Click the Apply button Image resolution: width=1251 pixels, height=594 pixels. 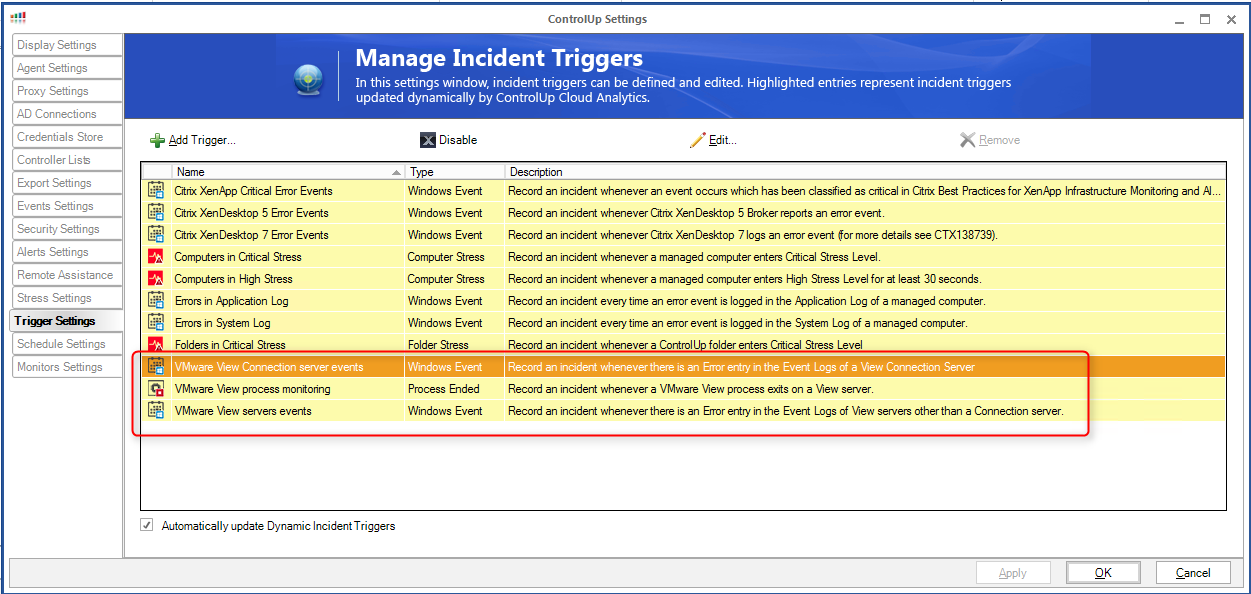tap(1013, 573)
